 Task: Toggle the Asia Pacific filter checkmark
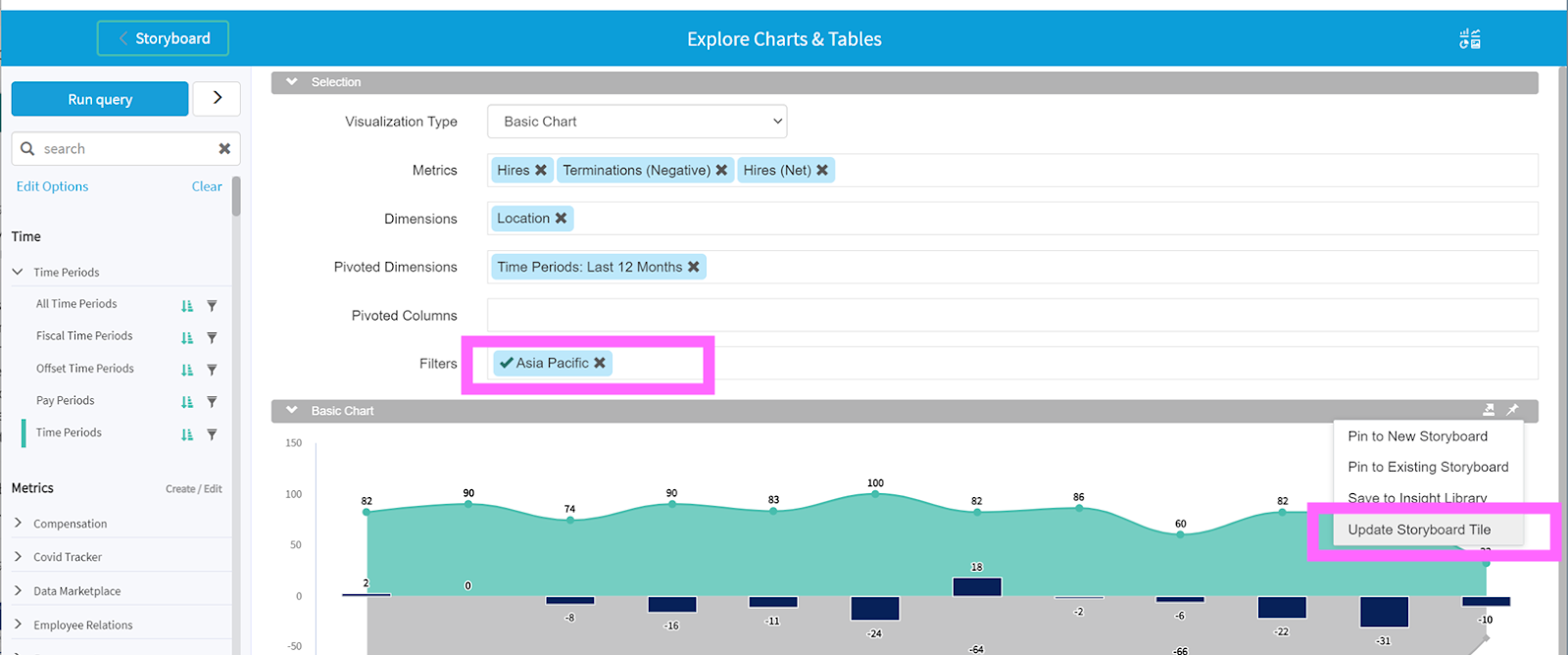tap(506, 363)
